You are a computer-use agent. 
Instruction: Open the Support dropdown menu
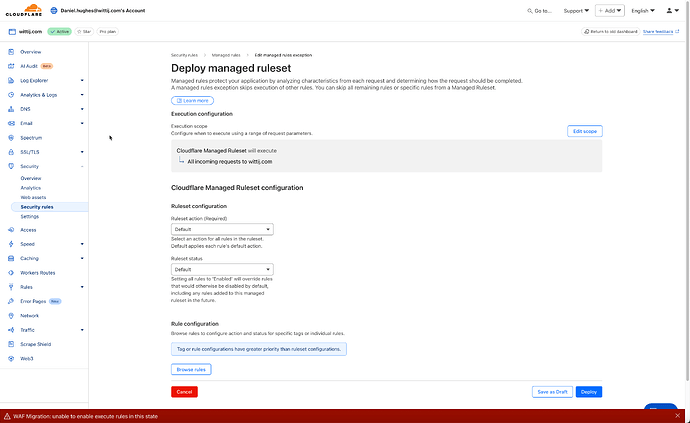pos(576,11)
